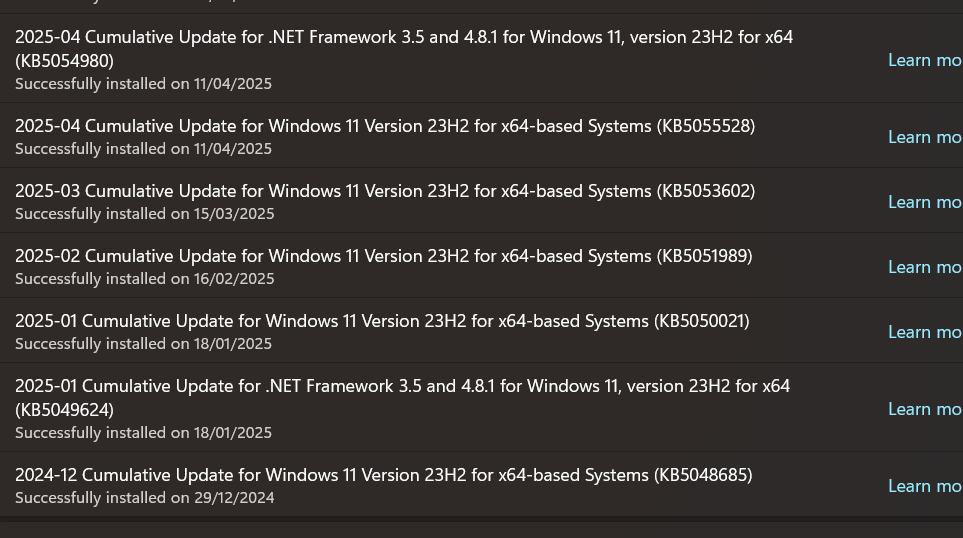Screen dimensions: 963x538
Task: Click the install status dated 15/03/2025
Action: pos(144,214)
